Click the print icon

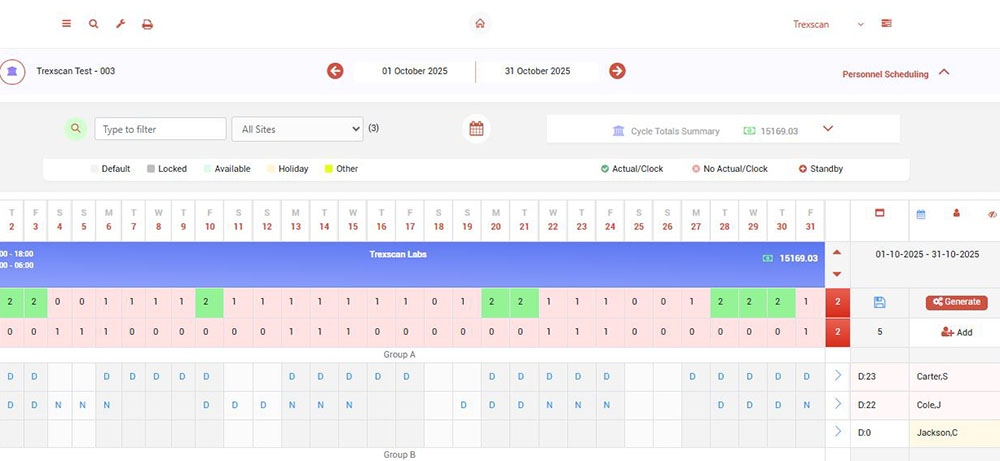coord(147,24)
